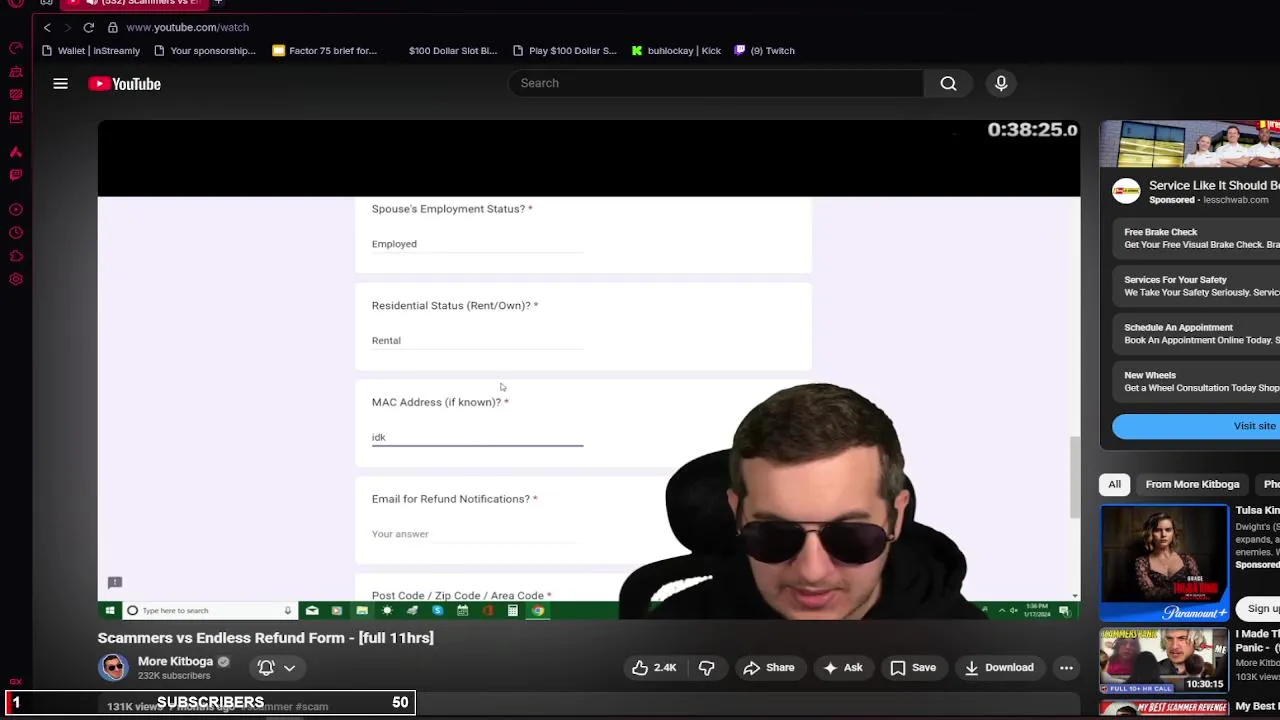Open the YouTube hamburger guide menu
The width and height of the screenshot is (1280, 720).
click(60, 84)
